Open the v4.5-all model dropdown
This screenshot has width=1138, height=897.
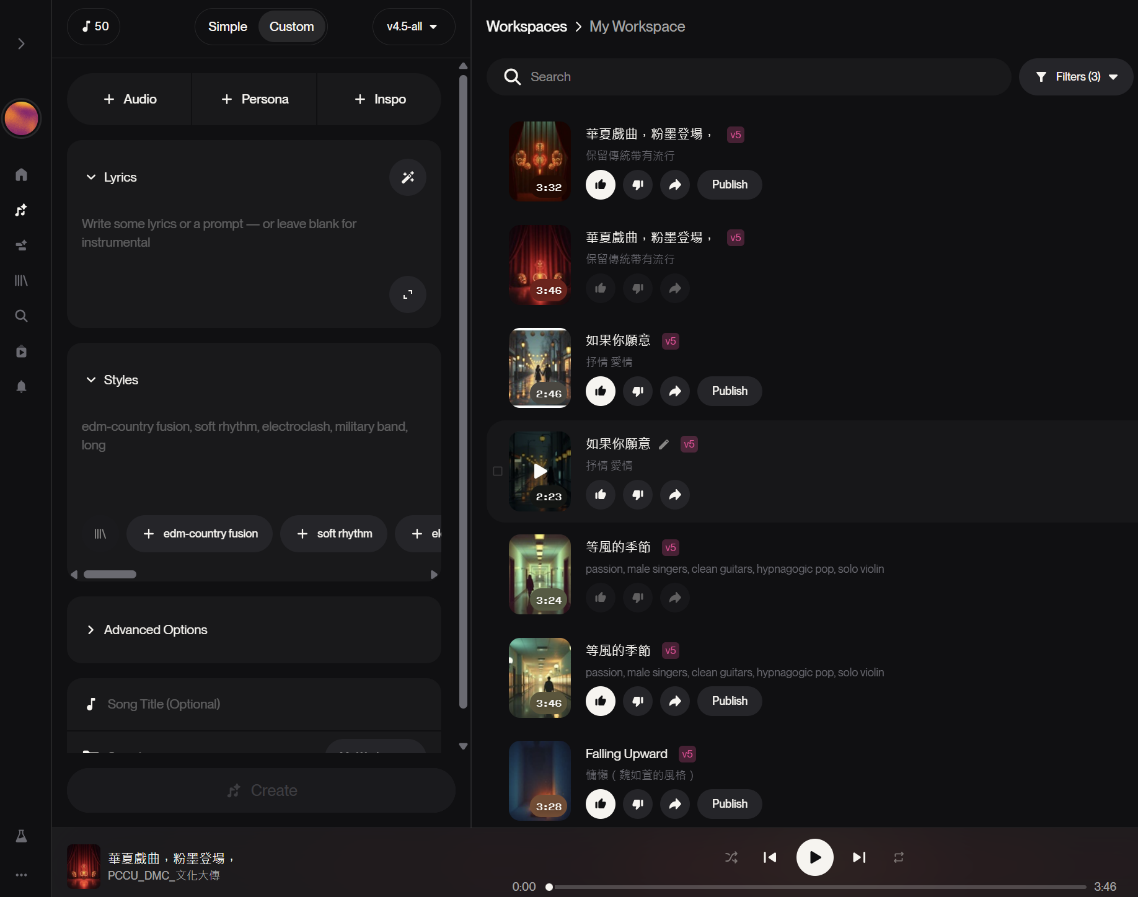(412, 27)
